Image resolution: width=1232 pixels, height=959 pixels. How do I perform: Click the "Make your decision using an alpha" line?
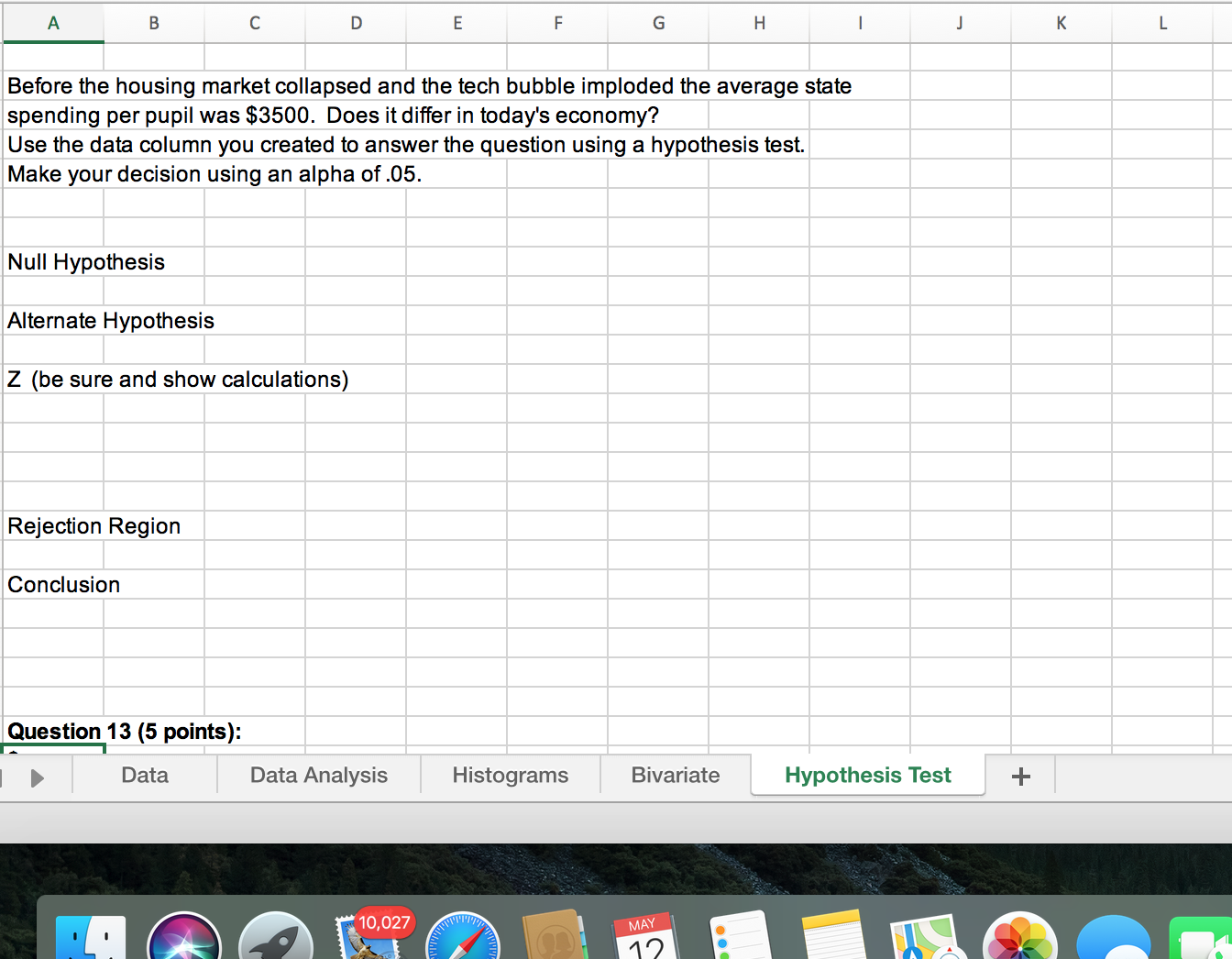click(214, 174)
